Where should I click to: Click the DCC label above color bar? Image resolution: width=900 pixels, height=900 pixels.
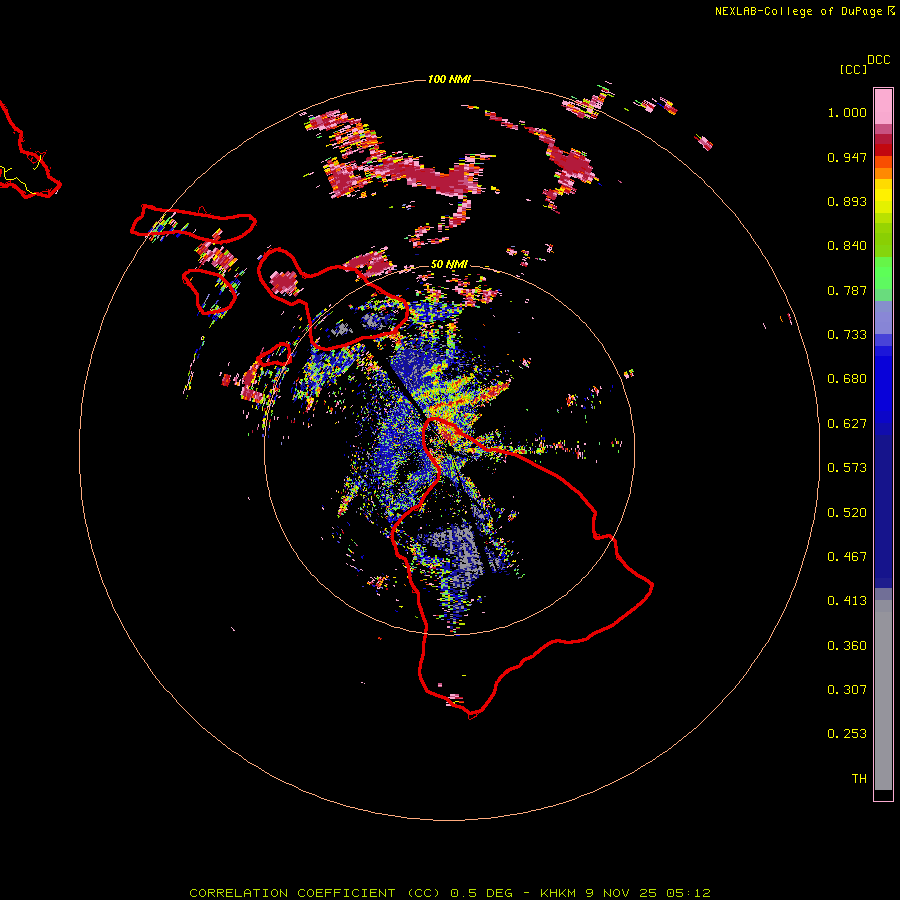coord(878,60)
